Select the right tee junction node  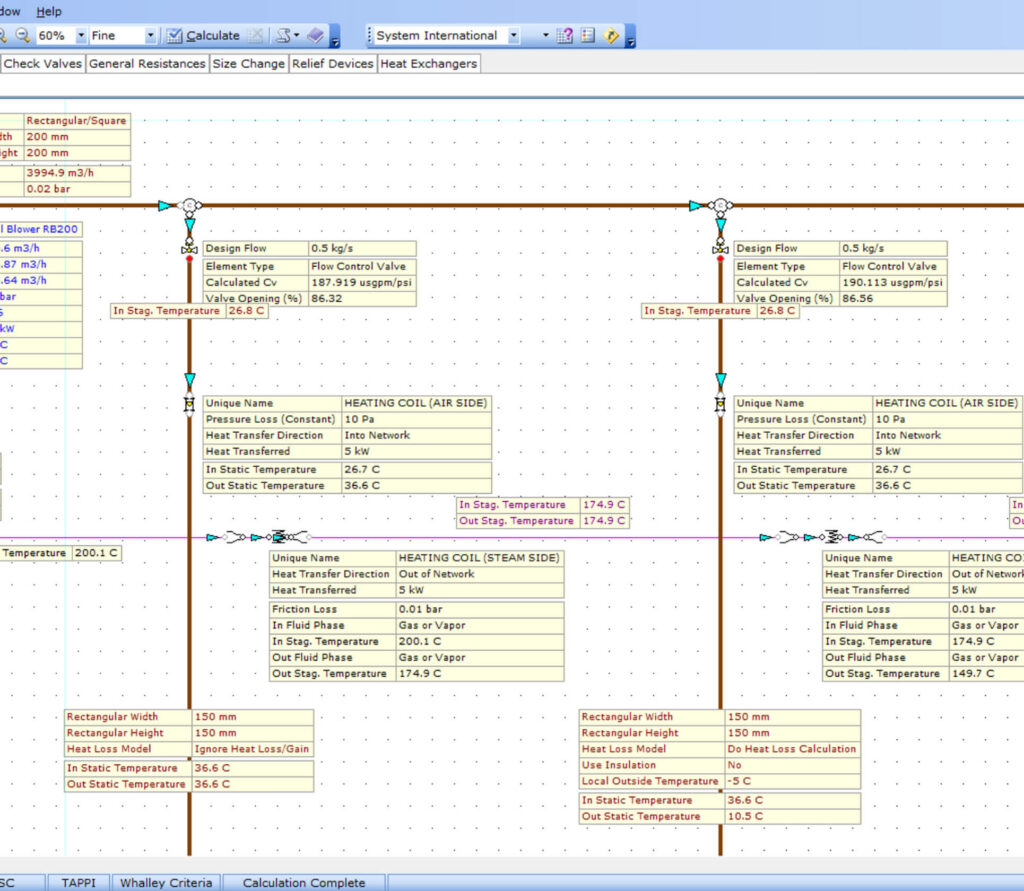point(719,206)
